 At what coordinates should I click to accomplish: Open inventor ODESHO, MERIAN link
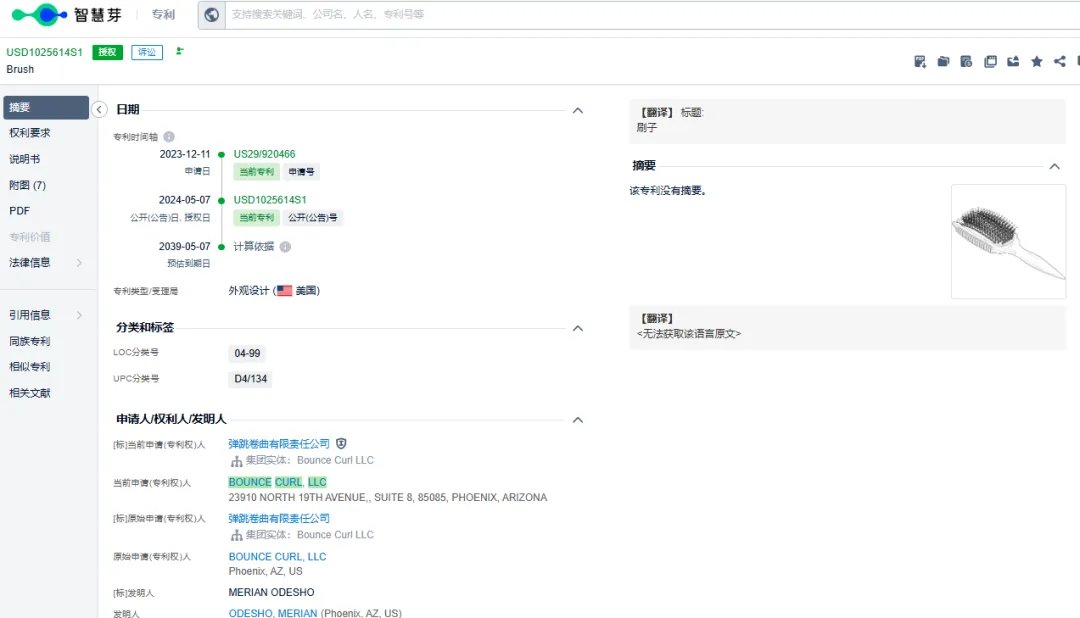pos(273,612)
